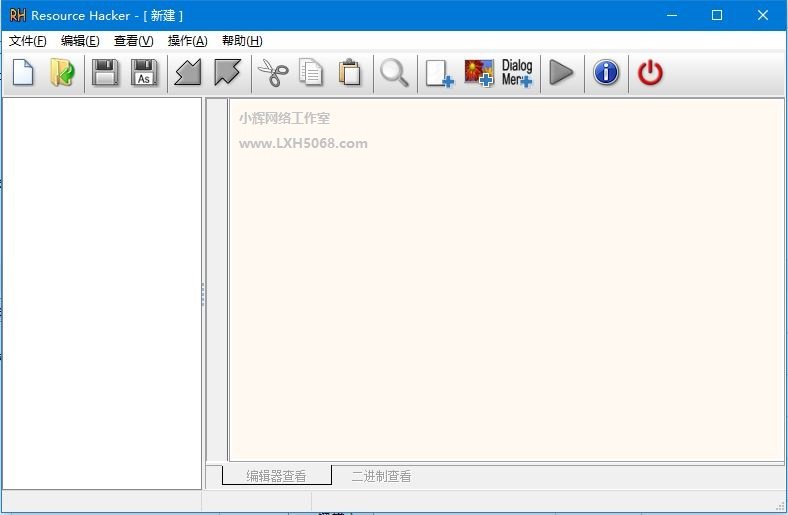The image size is (788, 515).
Task: Switch to 编辑器查看 tab
Action: (276, 476)
